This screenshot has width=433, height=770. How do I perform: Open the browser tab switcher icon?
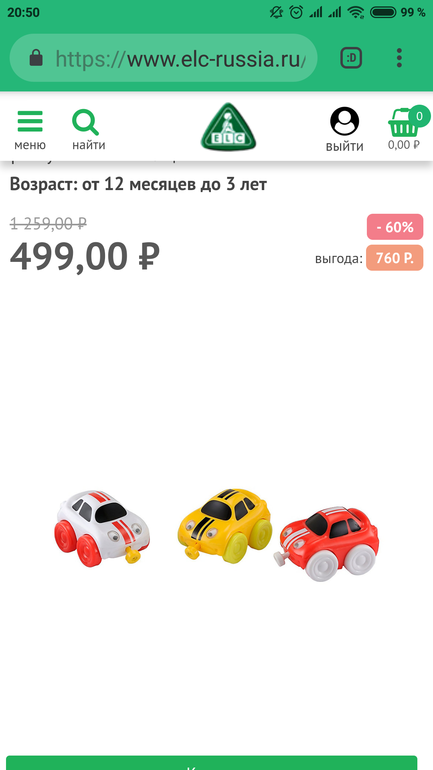click(352, 58)
